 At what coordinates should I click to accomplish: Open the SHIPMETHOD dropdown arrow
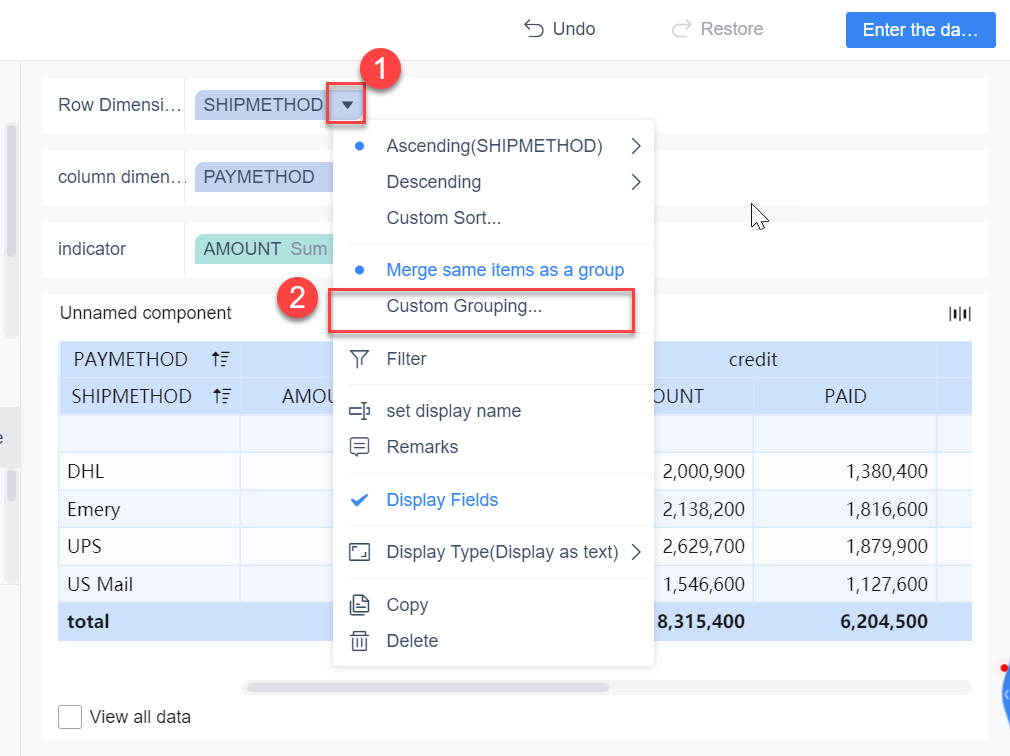pyautogui.click(x=347, y=105)
